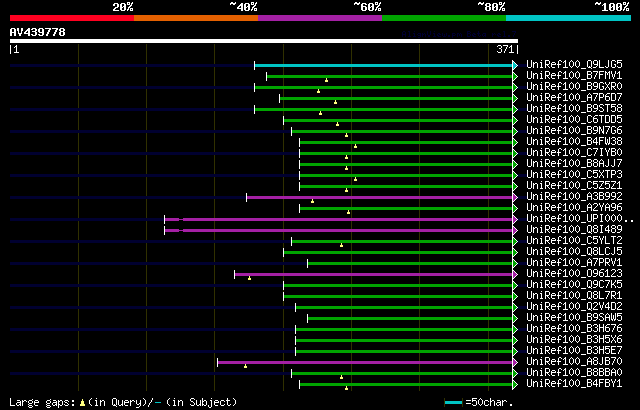The image size is (640, 410).
Task: Select the query end position 371
Action: point(505,49)
